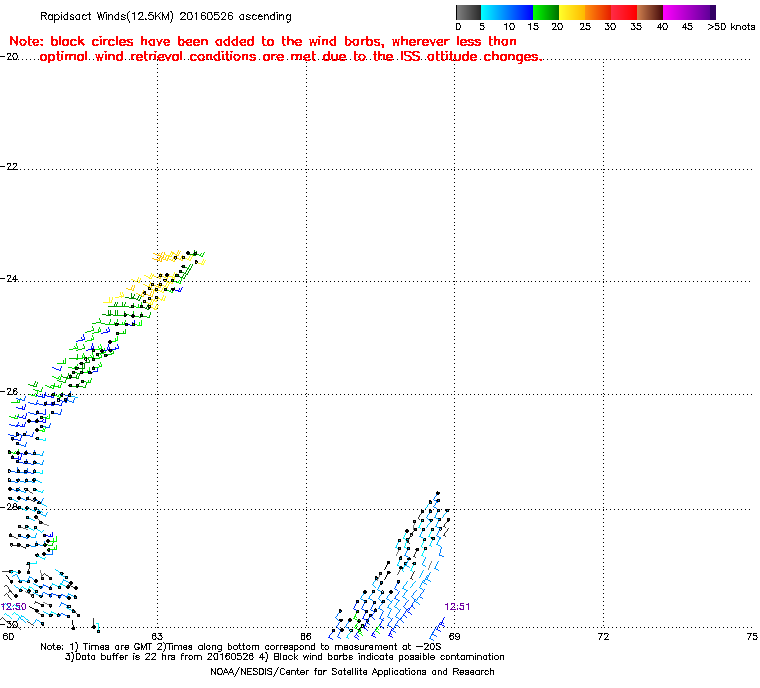Click the cyan-blue 5-15 knots legend segment

point(507,12)
